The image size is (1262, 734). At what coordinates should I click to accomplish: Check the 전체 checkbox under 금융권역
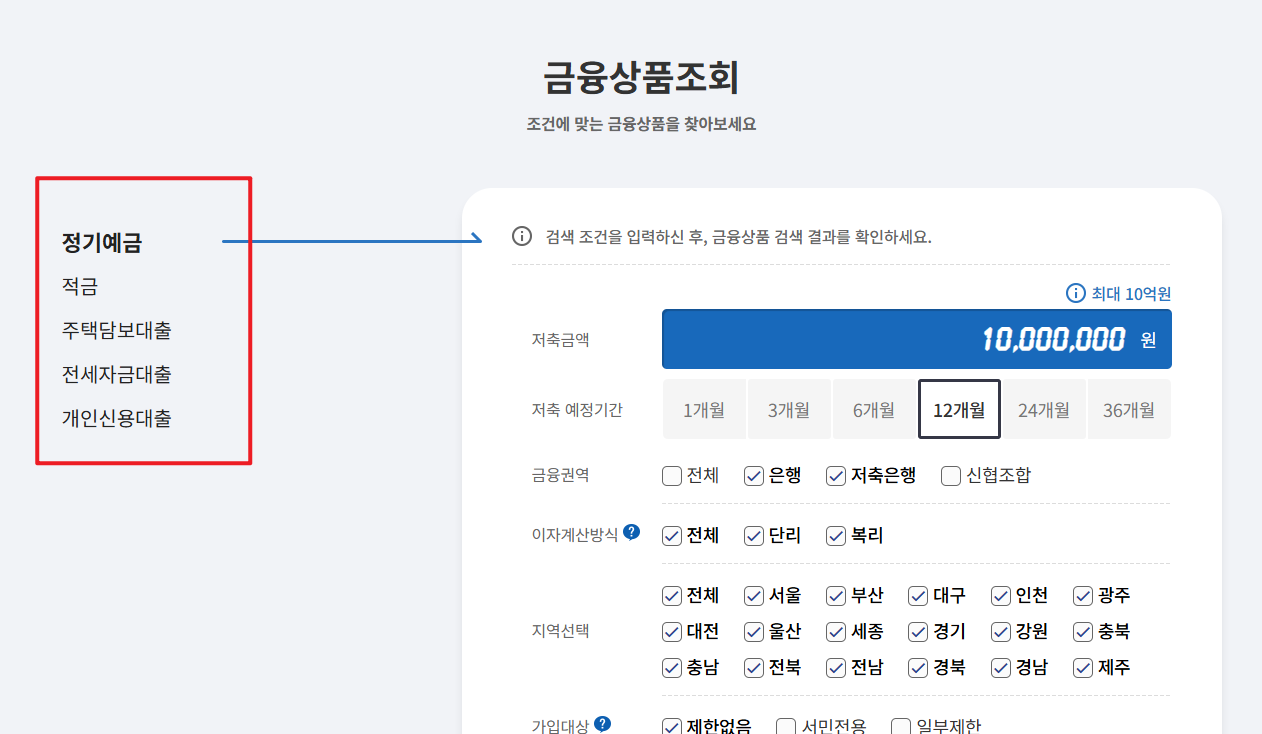click(x=671, y=475)
